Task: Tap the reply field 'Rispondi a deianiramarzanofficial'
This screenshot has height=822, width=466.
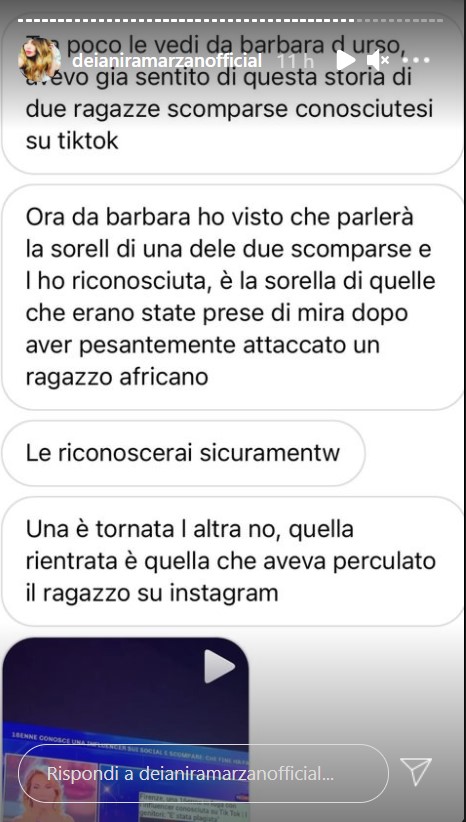Action: (x=203, y=773)
